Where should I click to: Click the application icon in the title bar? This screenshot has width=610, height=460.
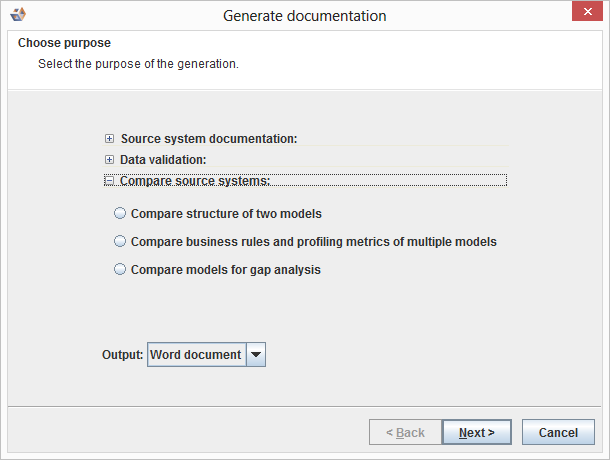(x=17, y=15)
